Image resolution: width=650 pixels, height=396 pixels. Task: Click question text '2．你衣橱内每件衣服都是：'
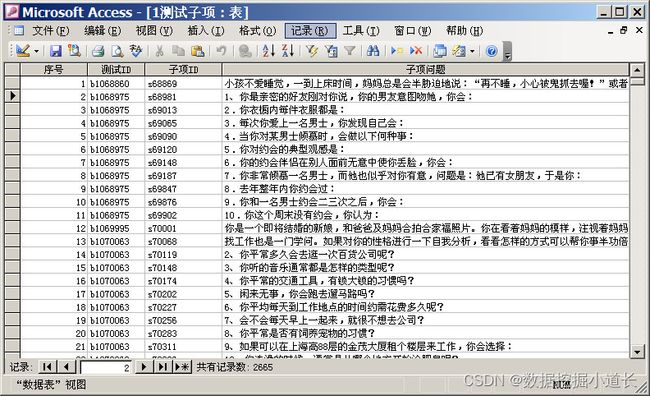(x=285, y=110)
